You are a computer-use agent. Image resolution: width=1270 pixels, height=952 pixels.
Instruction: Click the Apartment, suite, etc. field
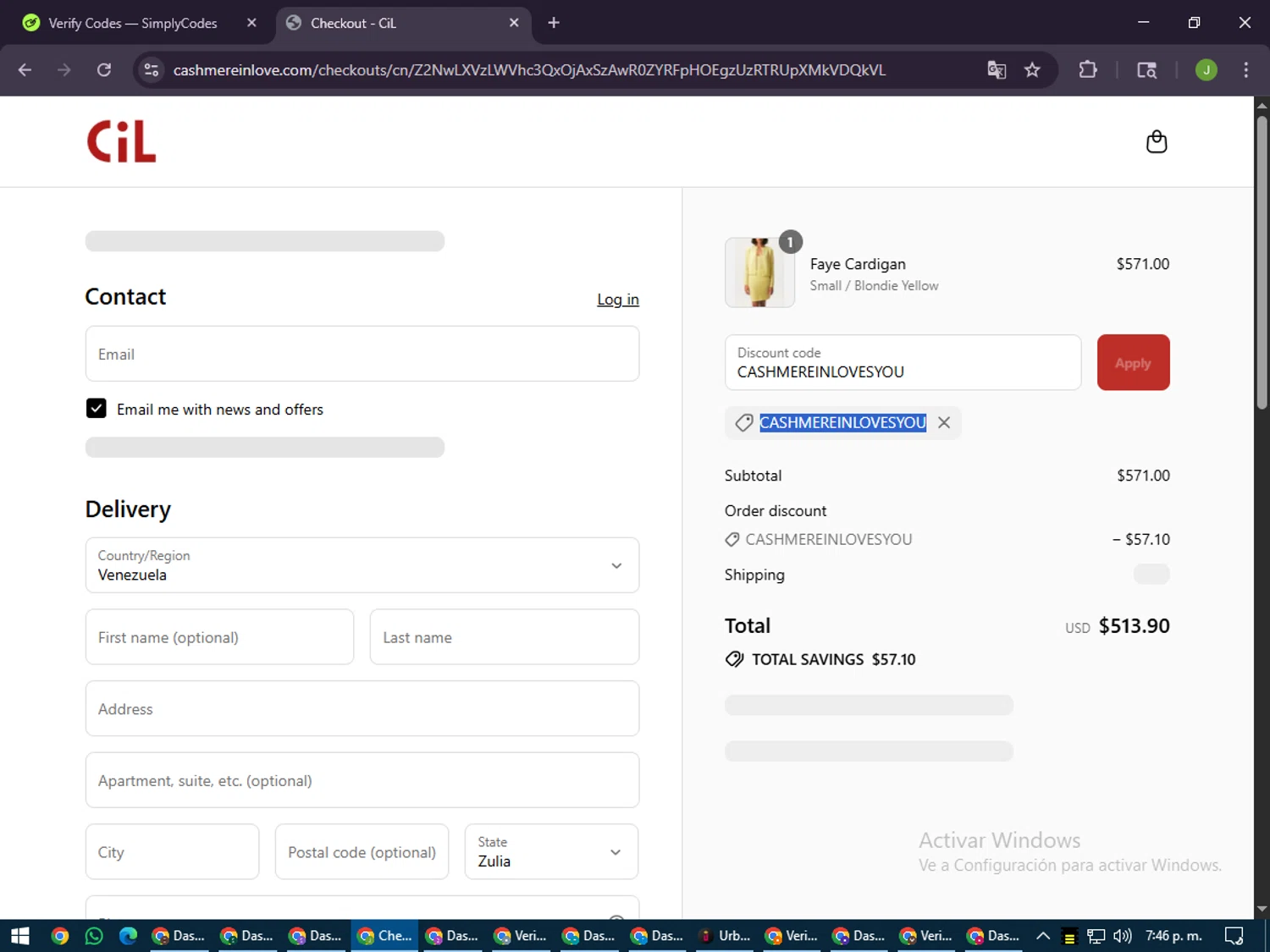[362, 780]
